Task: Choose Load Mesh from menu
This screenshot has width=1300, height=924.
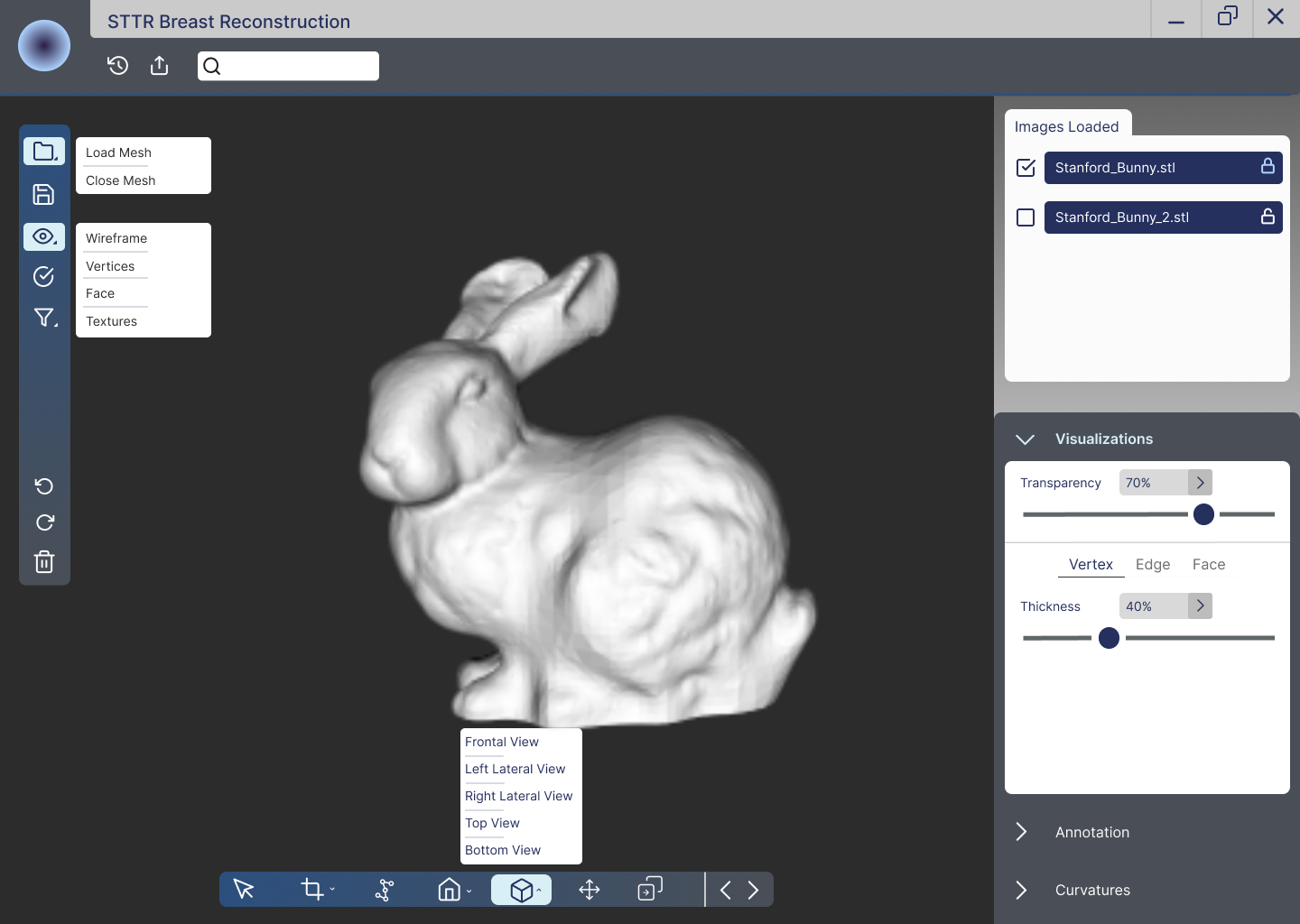Action: point(118,152)
